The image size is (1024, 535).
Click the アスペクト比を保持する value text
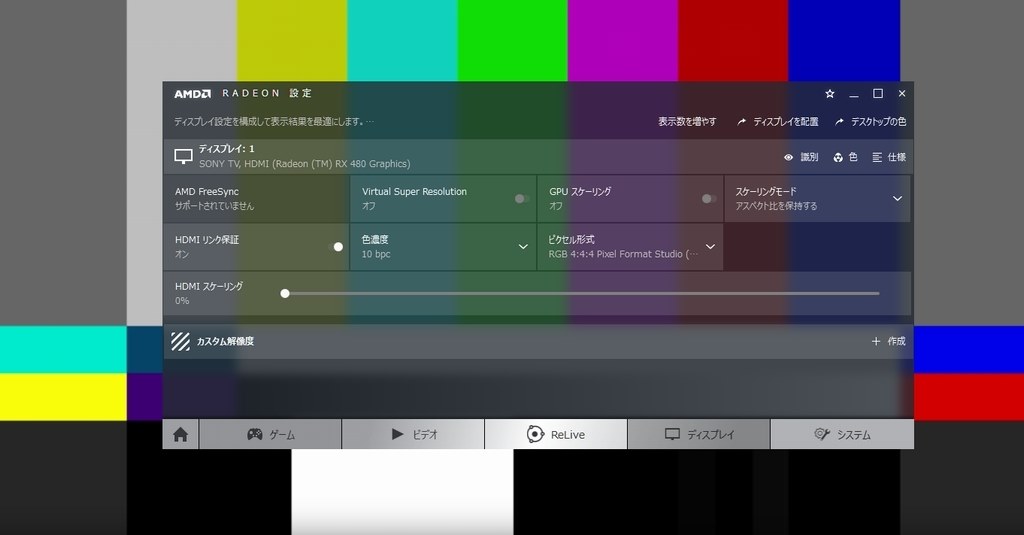point(776,206)
